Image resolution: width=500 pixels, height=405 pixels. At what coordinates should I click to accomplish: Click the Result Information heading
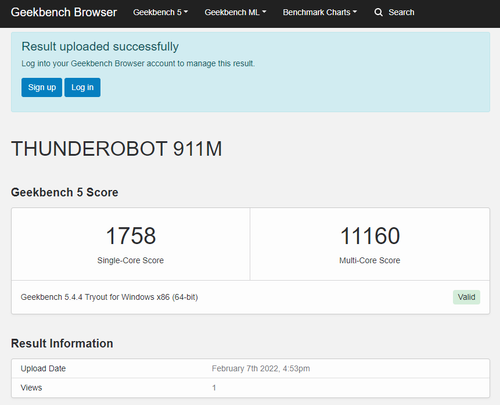pos(62,343)
